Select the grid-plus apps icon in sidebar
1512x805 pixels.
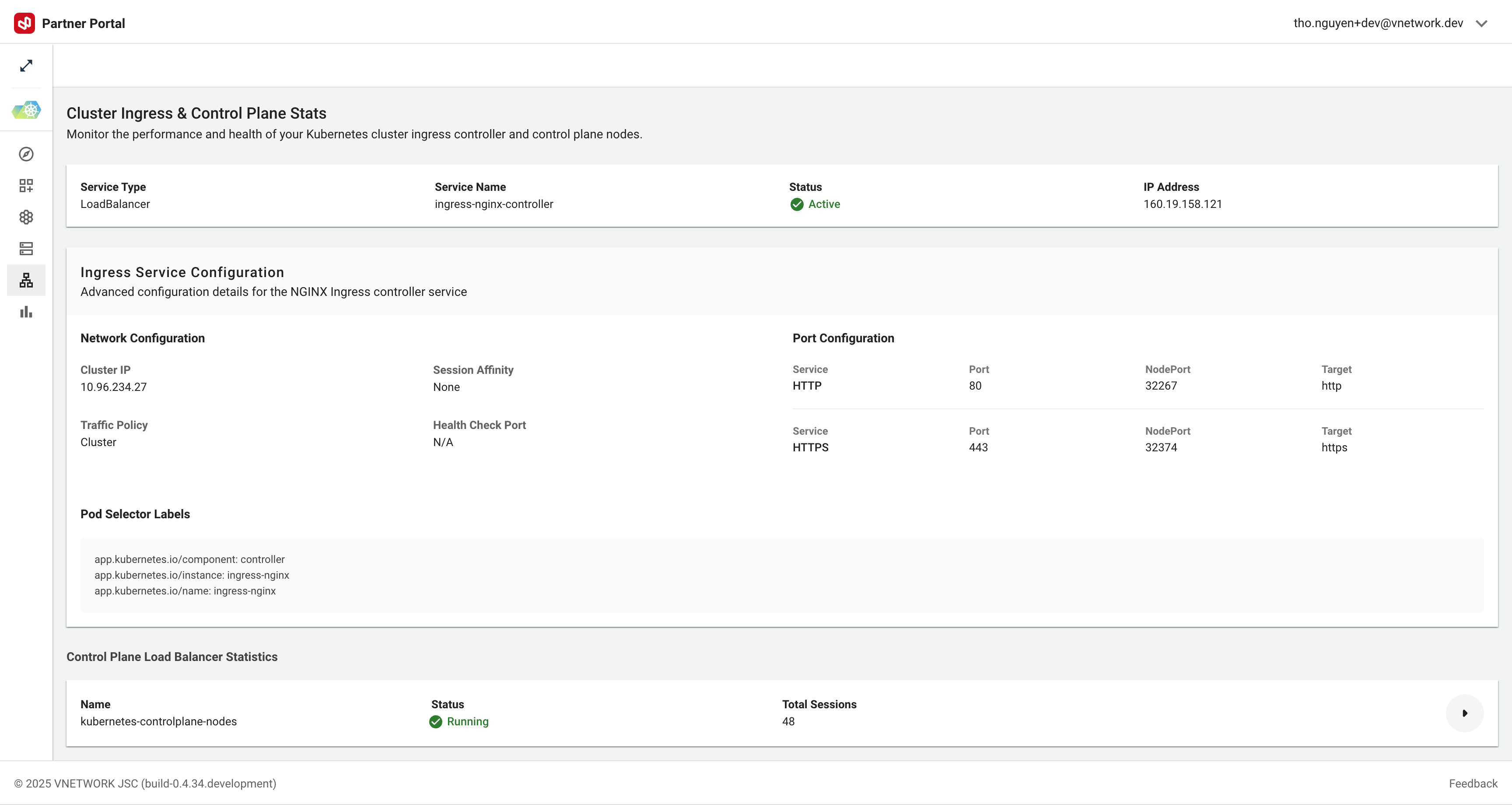point(26,186)
